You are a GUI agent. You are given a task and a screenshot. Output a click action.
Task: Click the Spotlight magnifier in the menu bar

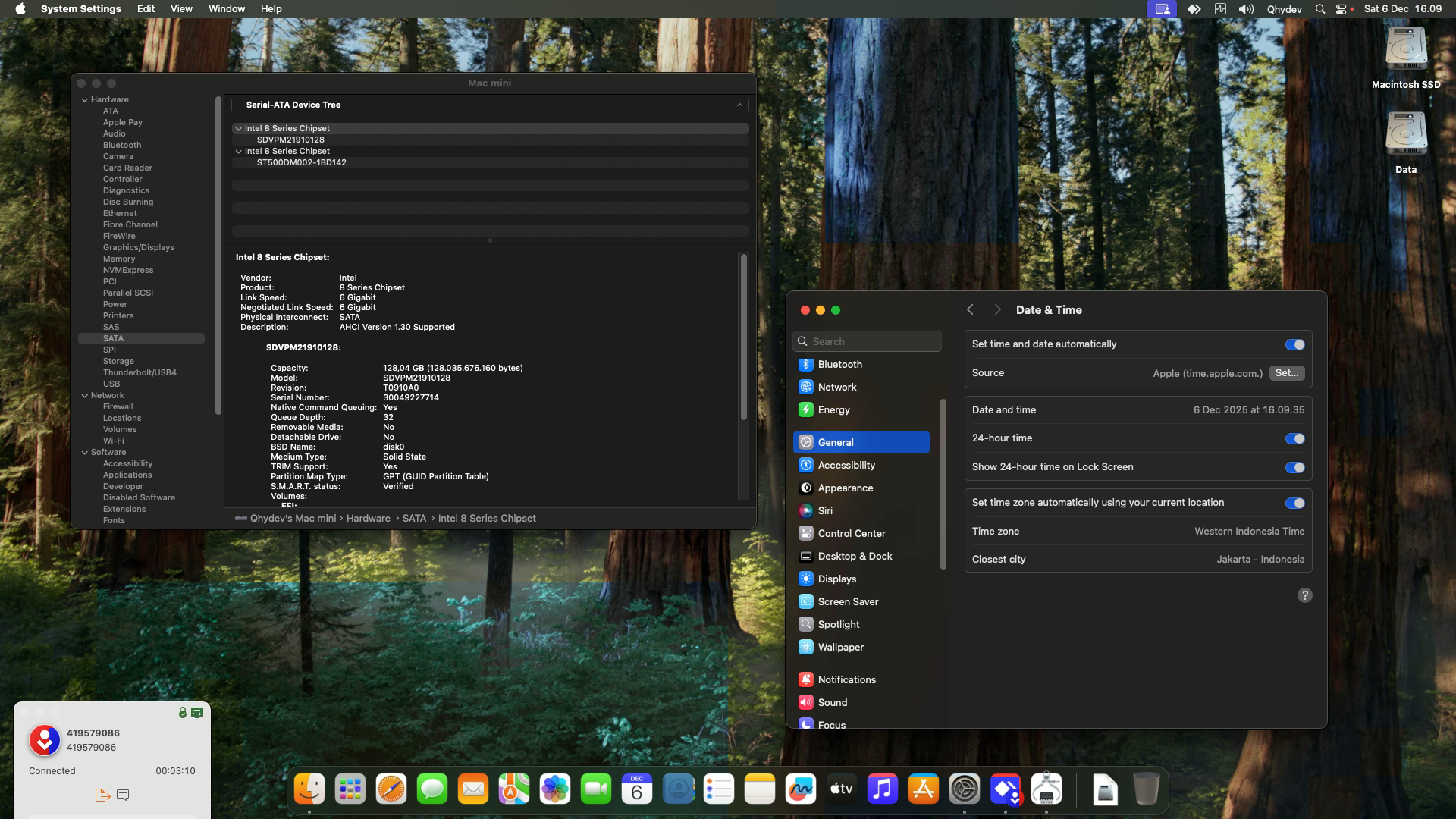pos(1319,8)
